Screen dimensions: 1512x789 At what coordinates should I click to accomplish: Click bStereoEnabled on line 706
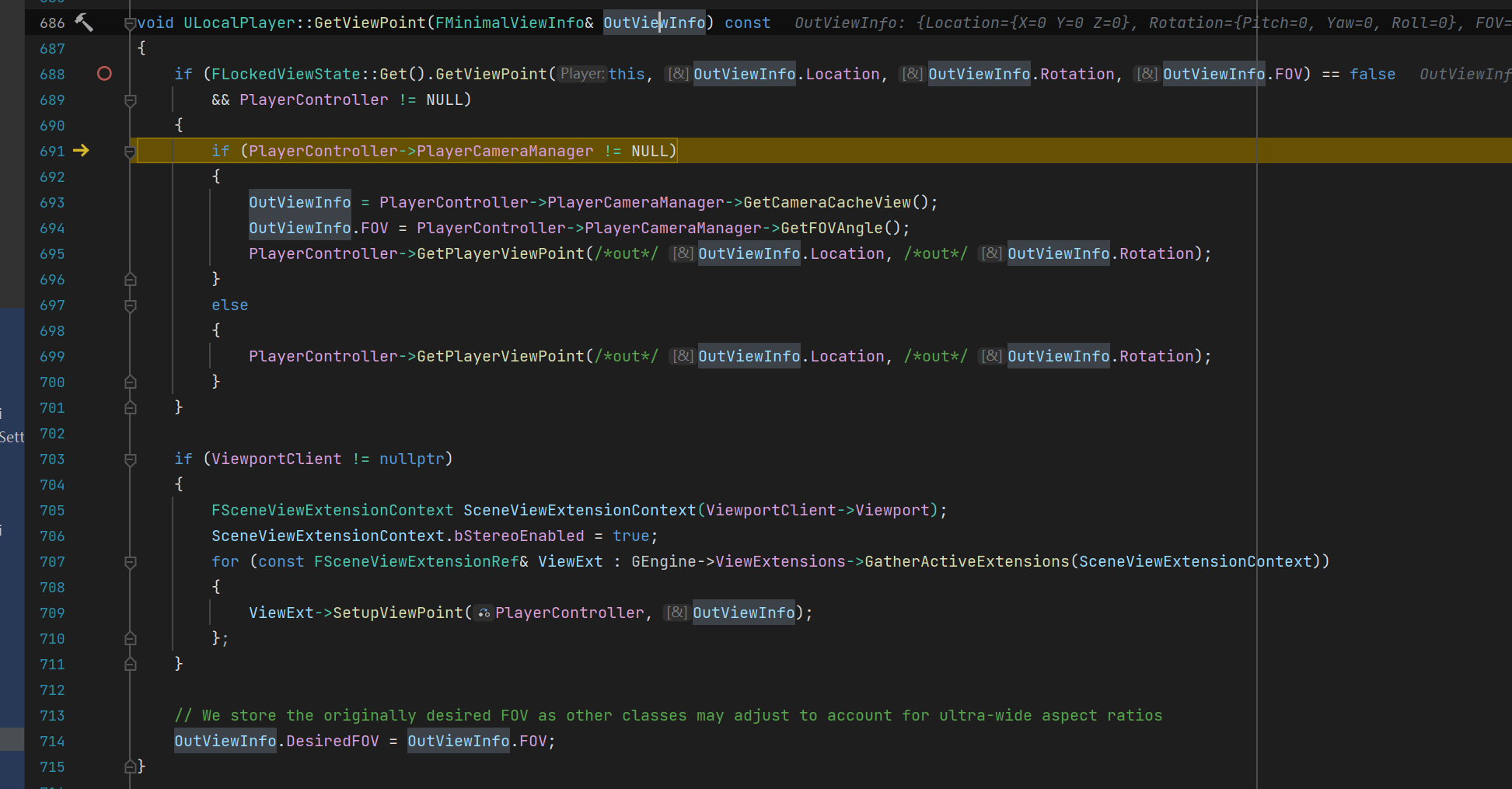point(519,536)
